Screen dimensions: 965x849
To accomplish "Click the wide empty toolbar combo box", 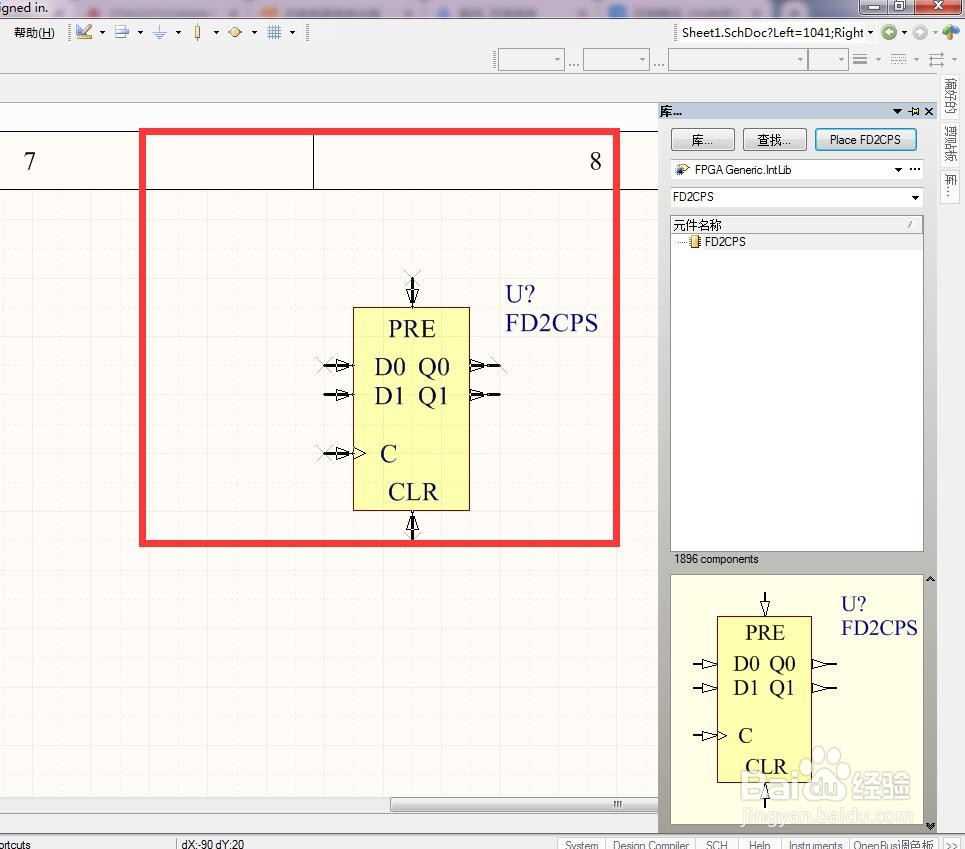I will coord(738,60).
